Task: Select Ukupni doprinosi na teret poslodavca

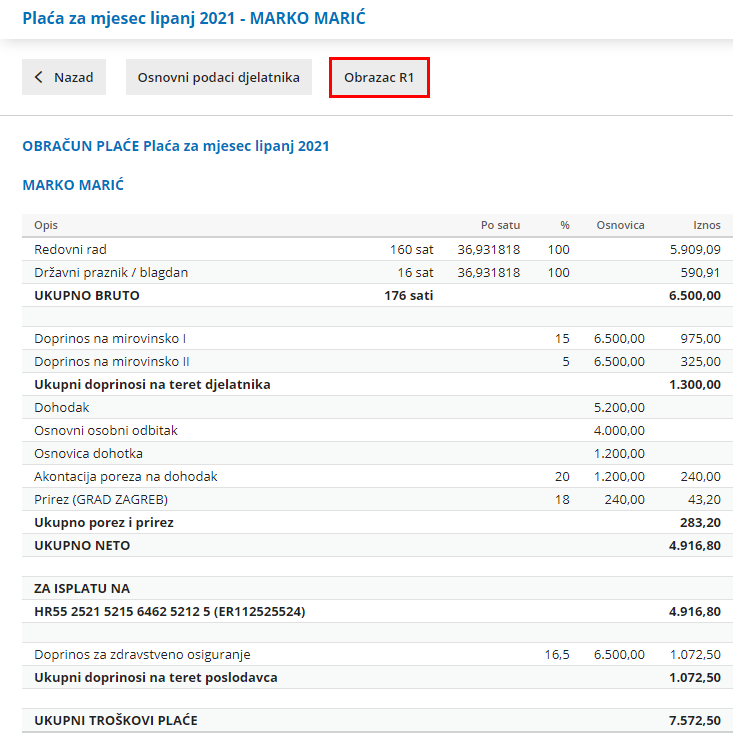Action: coord(155,678)
